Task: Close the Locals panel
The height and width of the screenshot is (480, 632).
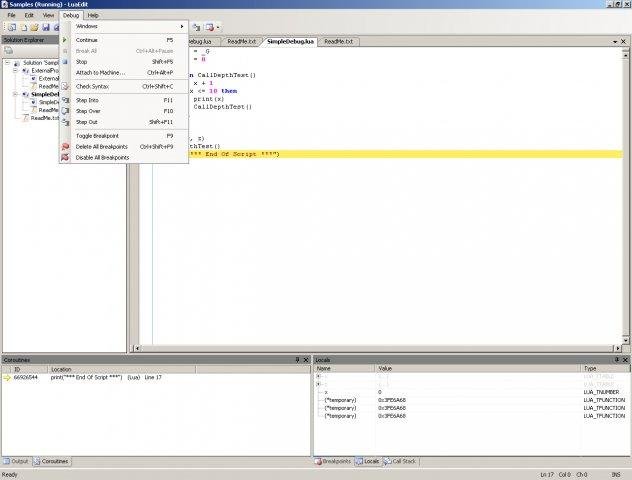Action: (625, 359)
